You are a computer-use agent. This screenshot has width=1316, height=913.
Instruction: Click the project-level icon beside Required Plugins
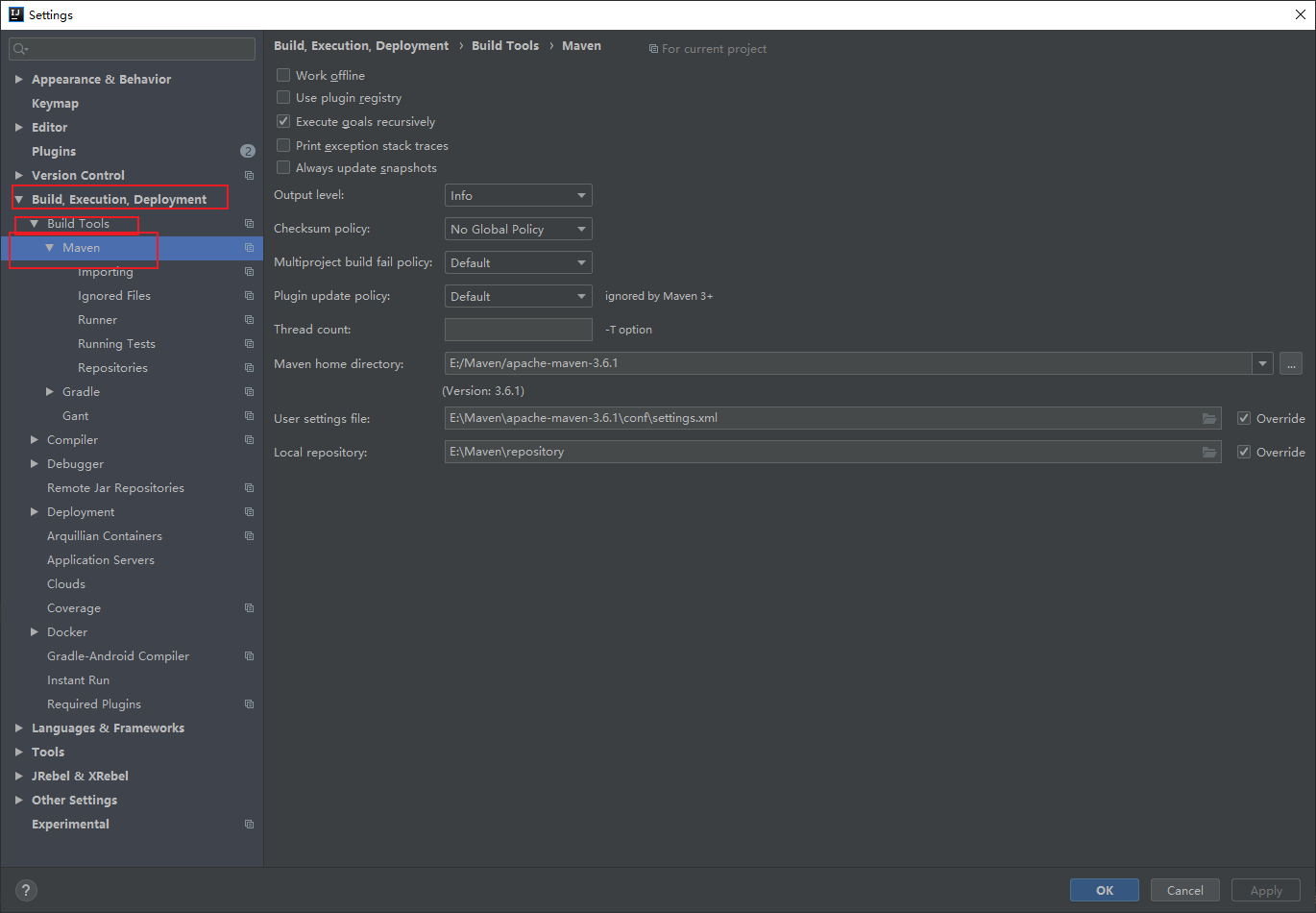point(249,704)
